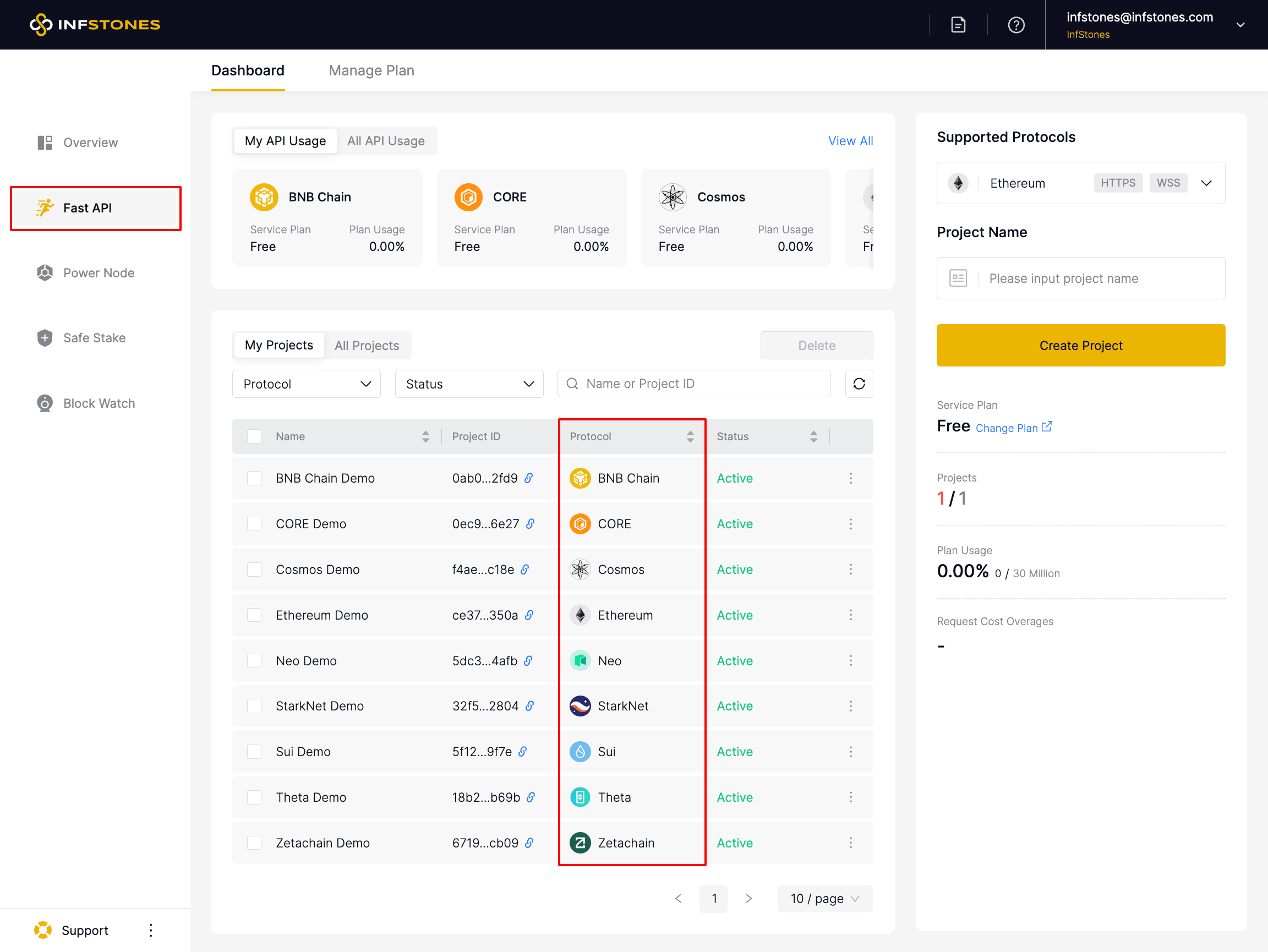Switch to Manage Plan tab
This screenshot has height=952, width=1268.
click(371, 70)
